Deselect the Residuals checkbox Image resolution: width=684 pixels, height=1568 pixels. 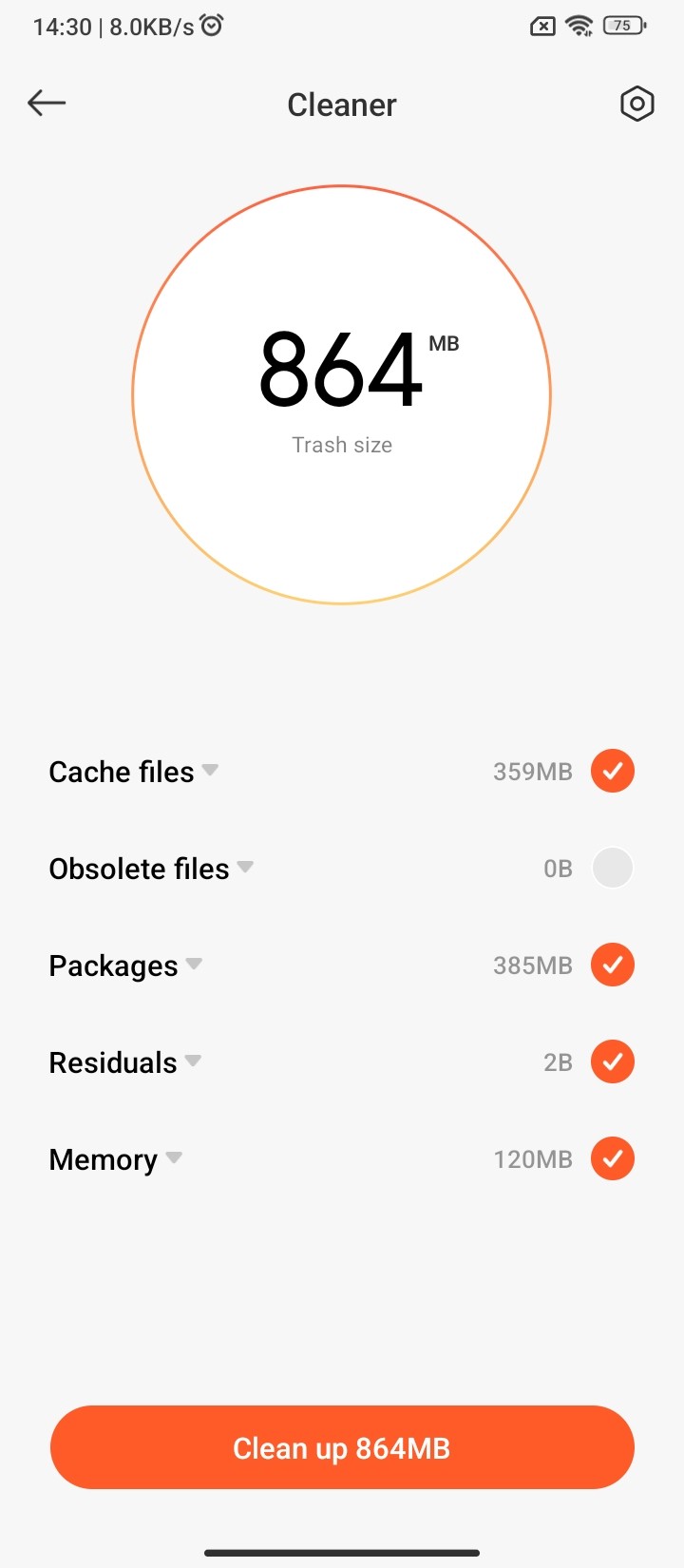[x=613, y=1061]
